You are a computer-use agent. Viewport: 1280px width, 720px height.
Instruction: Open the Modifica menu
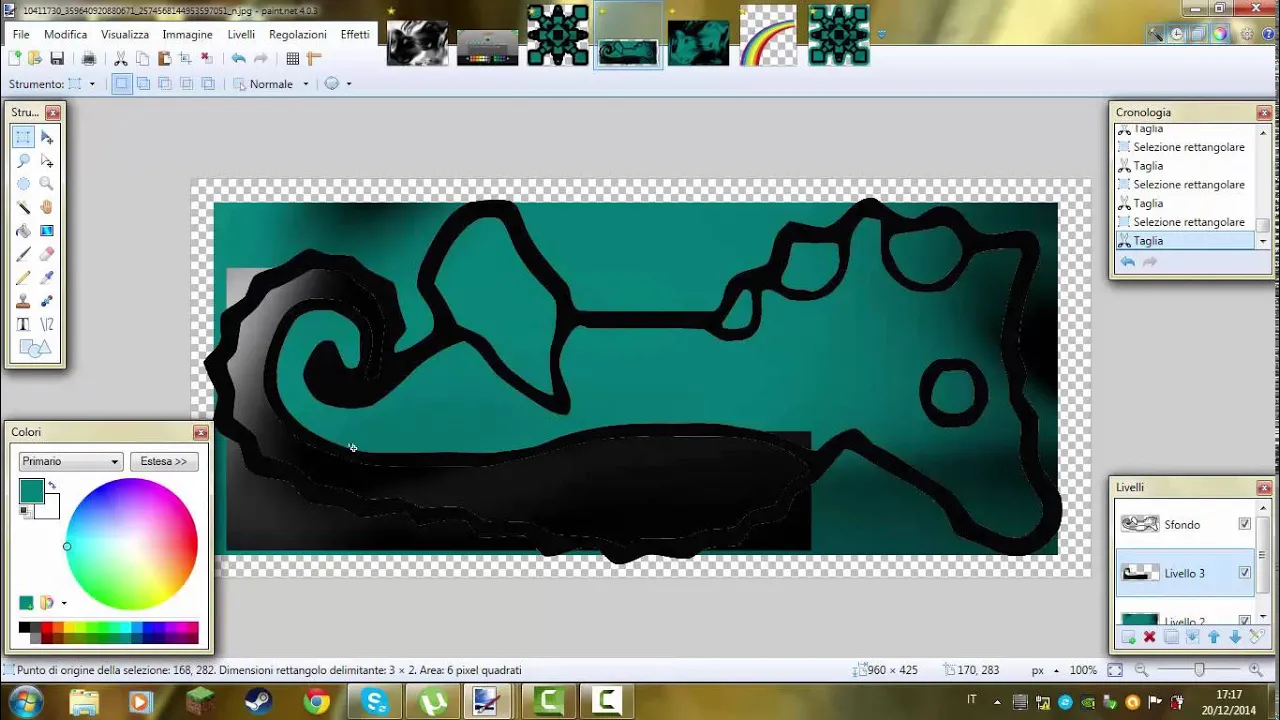pos(66,34)
